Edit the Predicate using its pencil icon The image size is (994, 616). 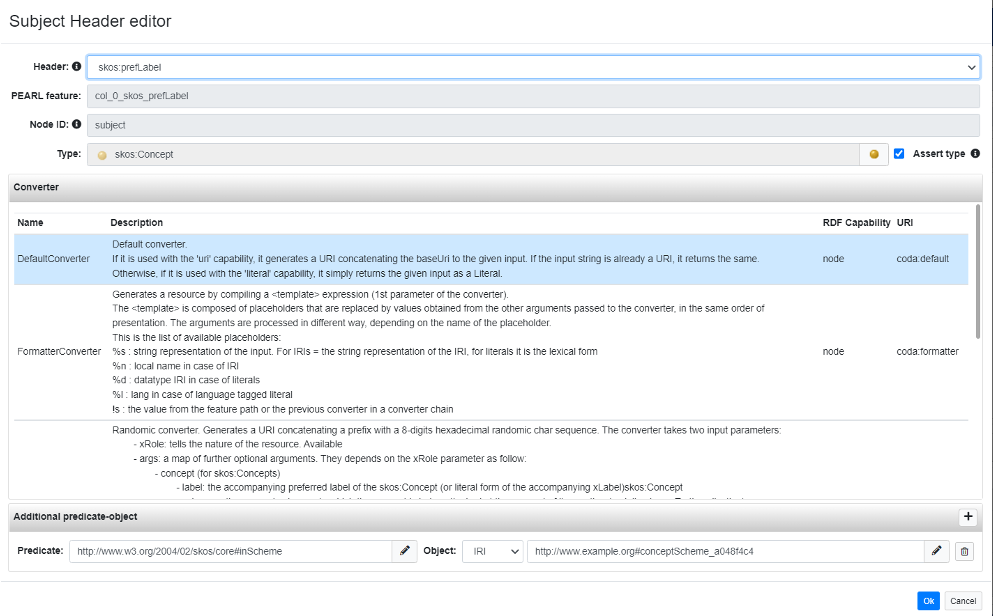click(404, 550)
